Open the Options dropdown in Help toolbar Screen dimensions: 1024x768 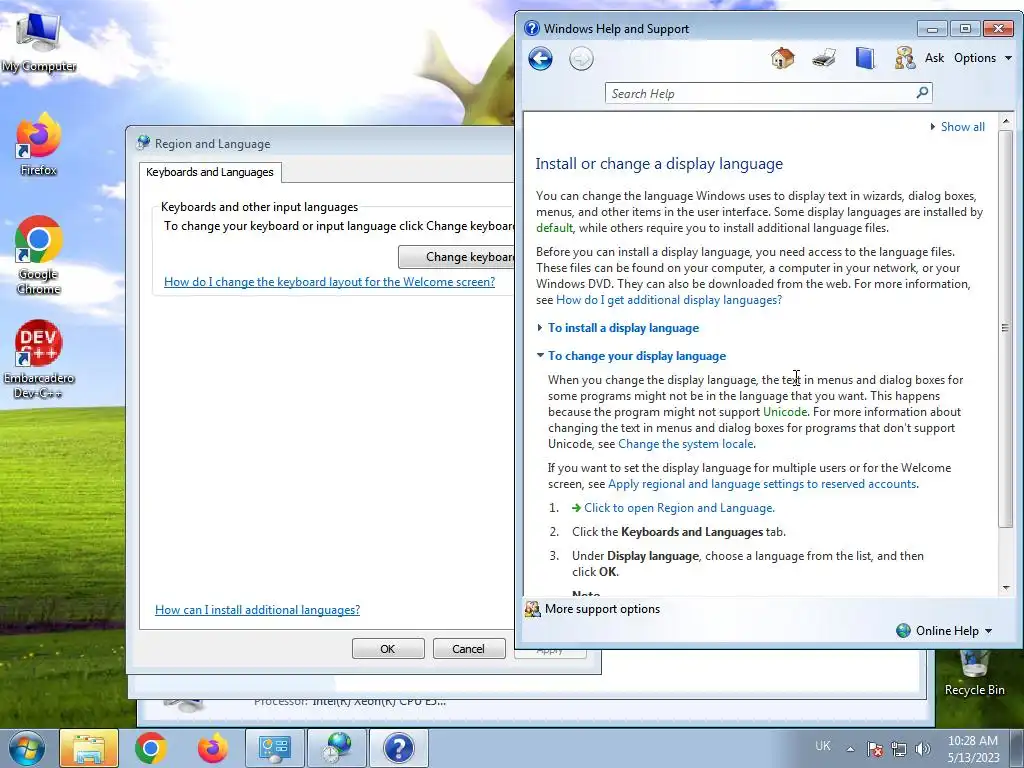tap(982, 58)
